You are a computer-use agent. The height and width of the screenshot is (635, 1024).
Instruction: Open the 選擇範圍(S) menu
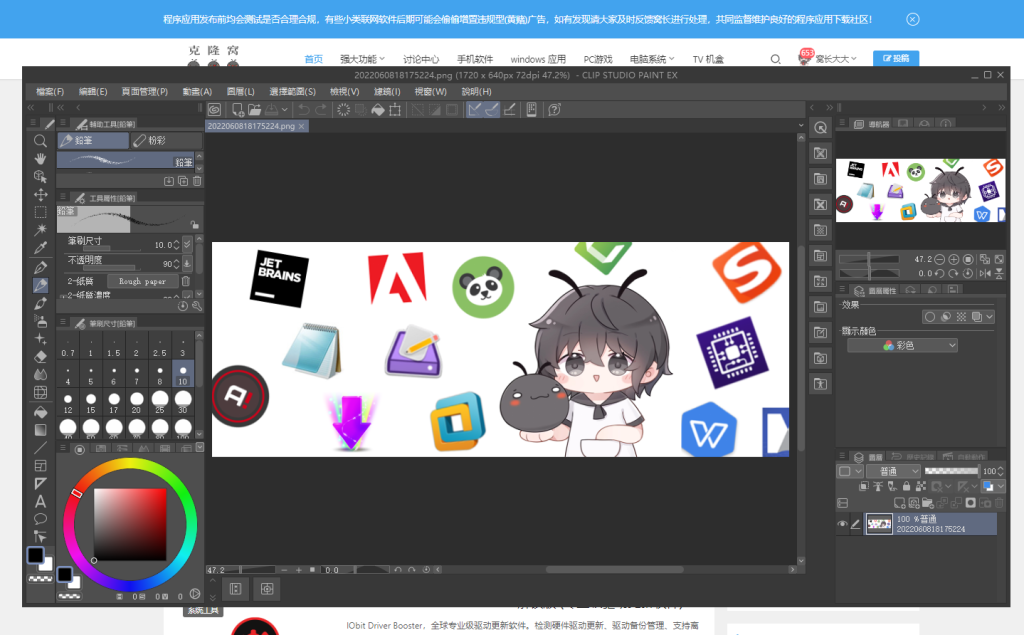click(x=292, y=91)
